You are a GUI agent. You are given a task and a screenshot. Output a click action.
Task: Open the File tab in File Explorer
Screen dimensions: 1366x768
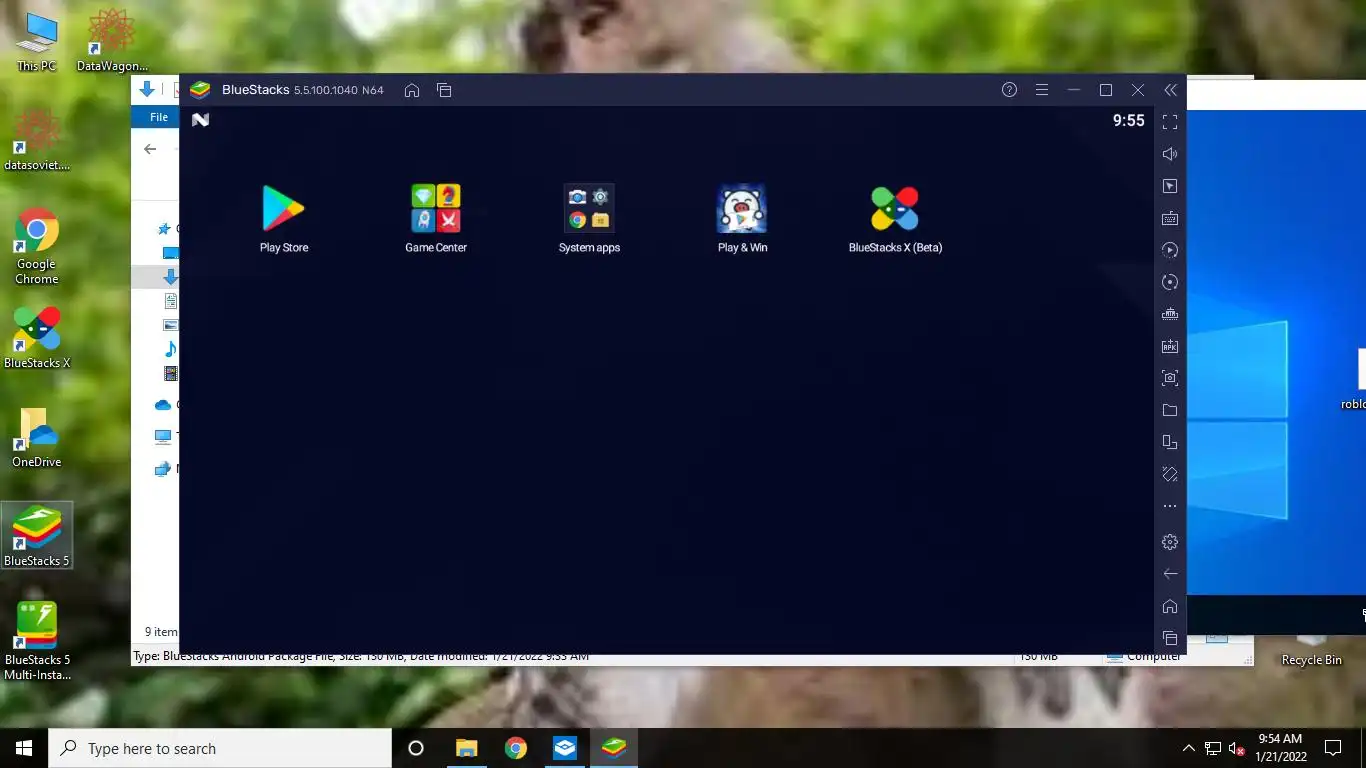coord(158,117)
